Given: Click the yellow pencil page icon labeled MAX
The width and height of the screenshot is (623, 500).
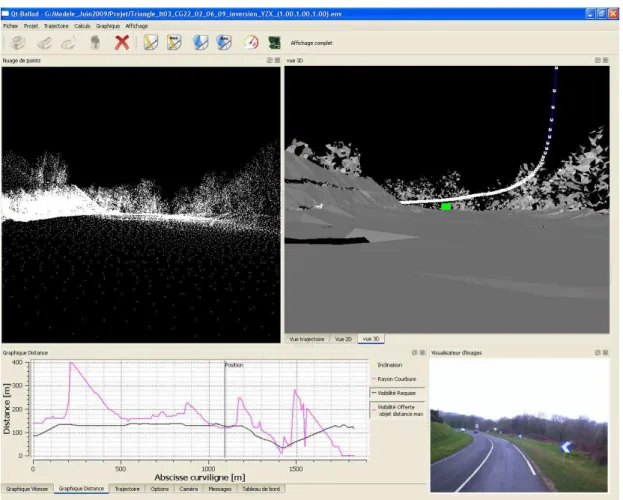Looking at the screenshot, I should pos(174,43).
